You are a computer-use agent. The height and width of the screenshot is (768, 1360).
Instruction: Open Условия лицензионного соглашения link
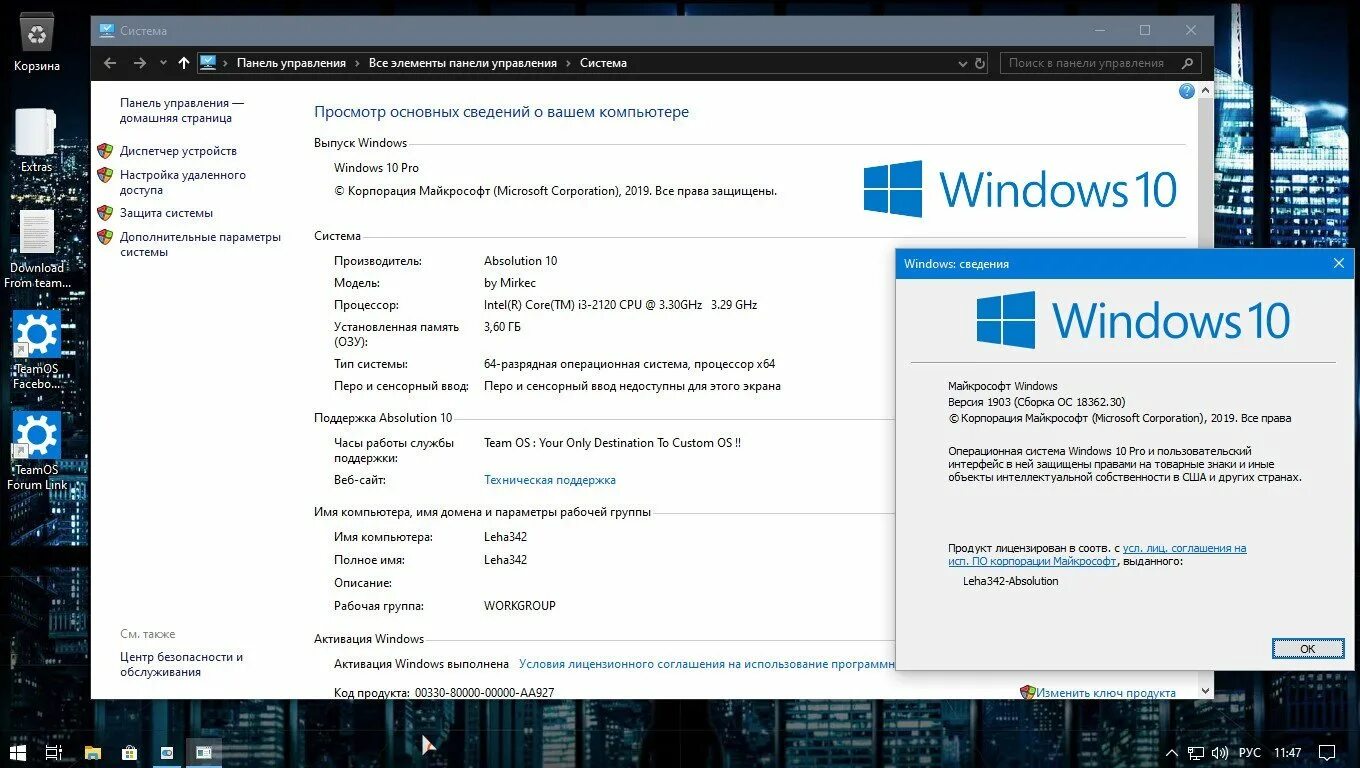point(706,663)
